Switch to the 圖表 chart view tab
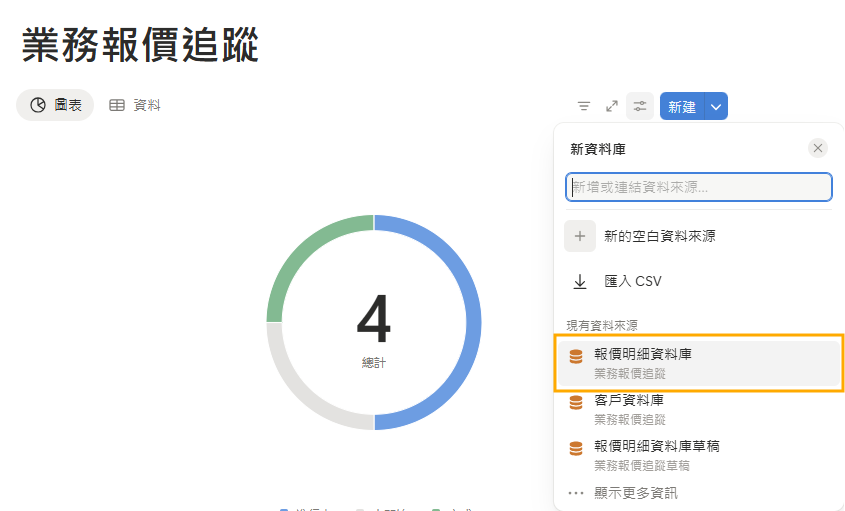The image size is (845, 511). point(55,105)
